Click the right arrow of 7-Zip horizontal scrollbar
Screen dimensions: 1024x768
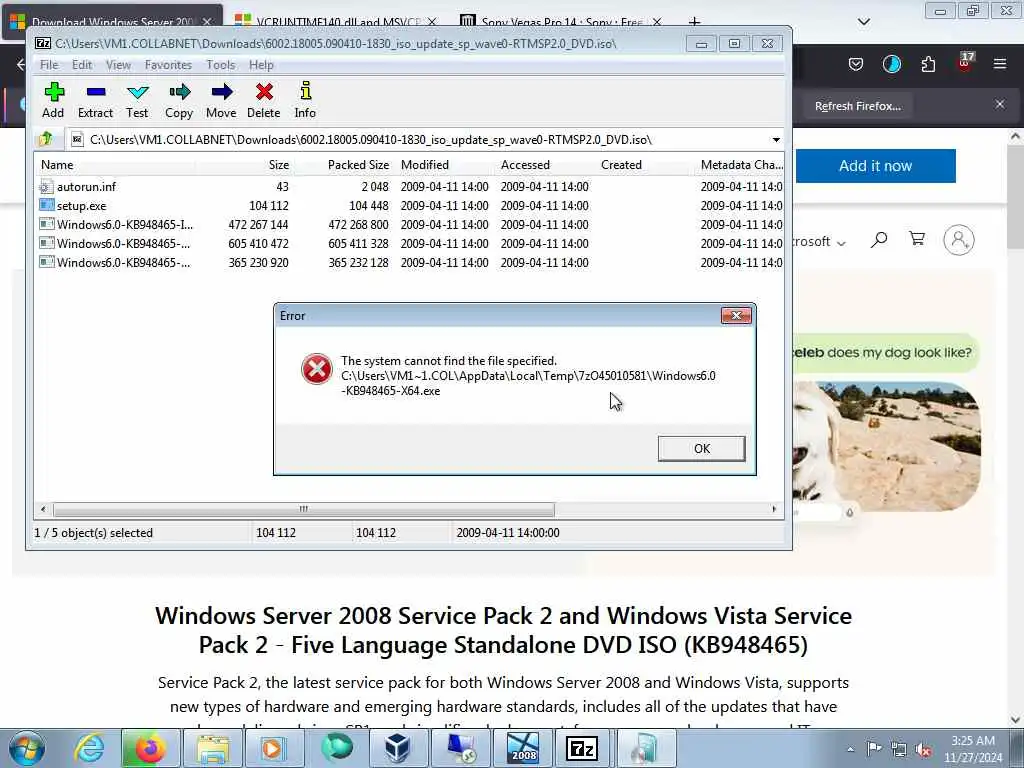click(x=775, y=509)
